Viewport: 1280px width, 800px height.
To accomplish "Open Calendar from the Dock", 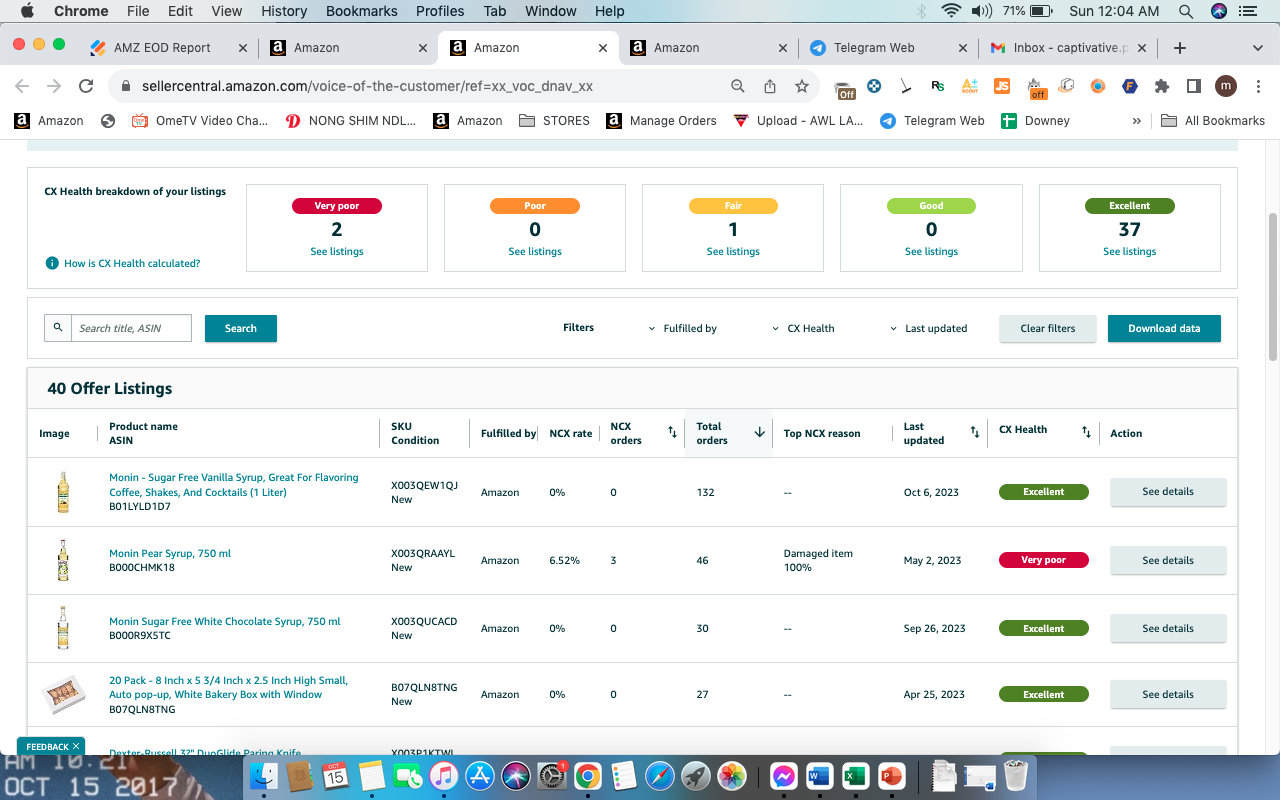I will 335,775.
